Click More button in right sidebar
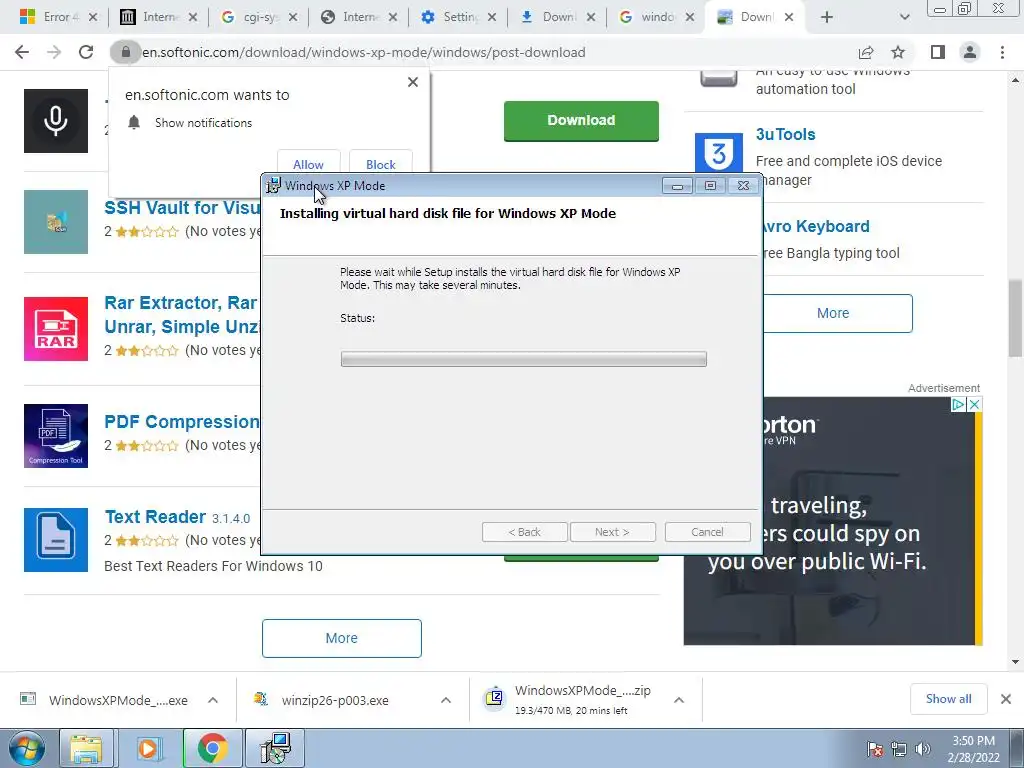Image resolution: width=1024 pixels, height=768 pixels. coord(837,313)
